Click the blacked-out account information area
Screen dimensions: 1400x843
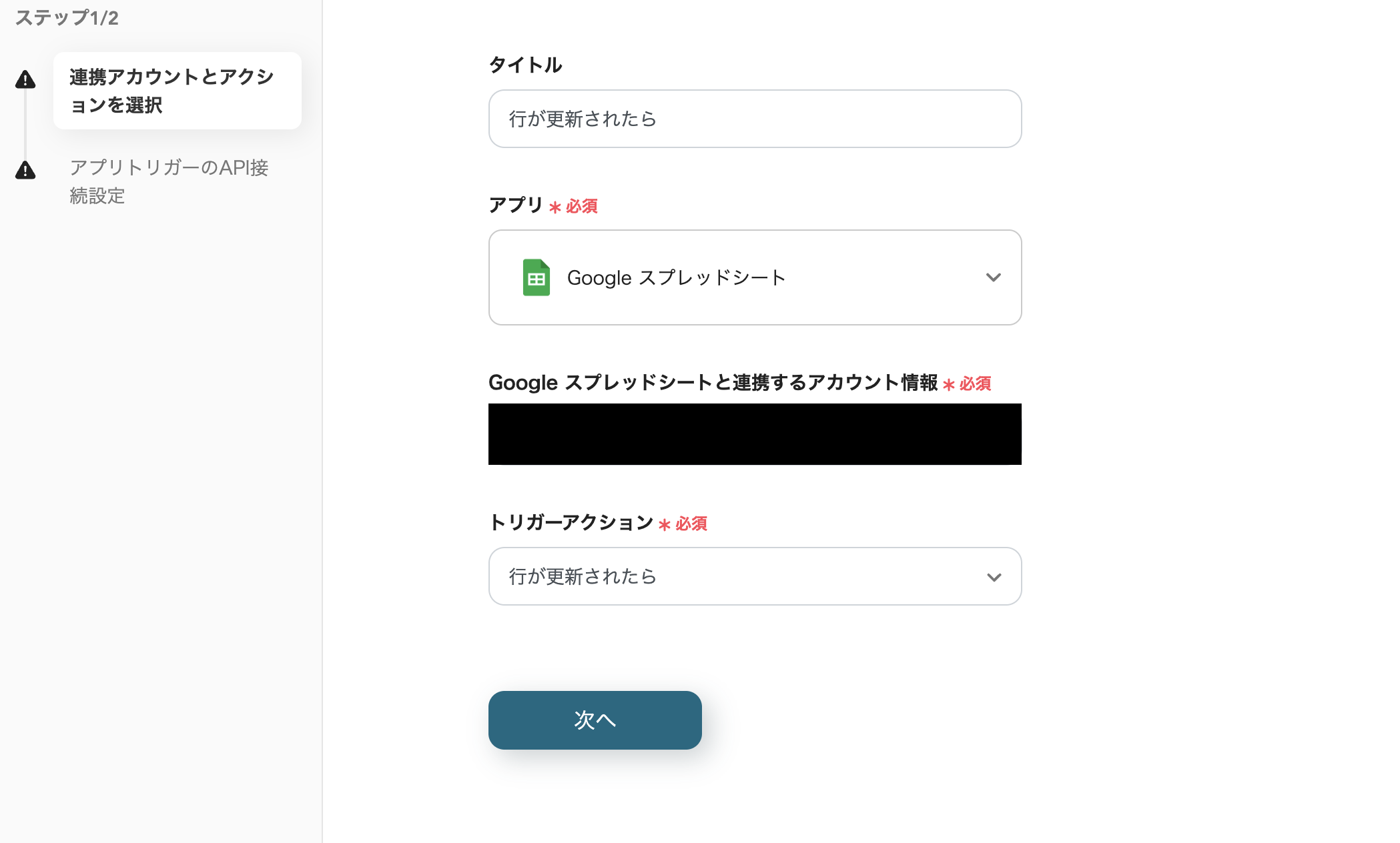tap(754, 434)
